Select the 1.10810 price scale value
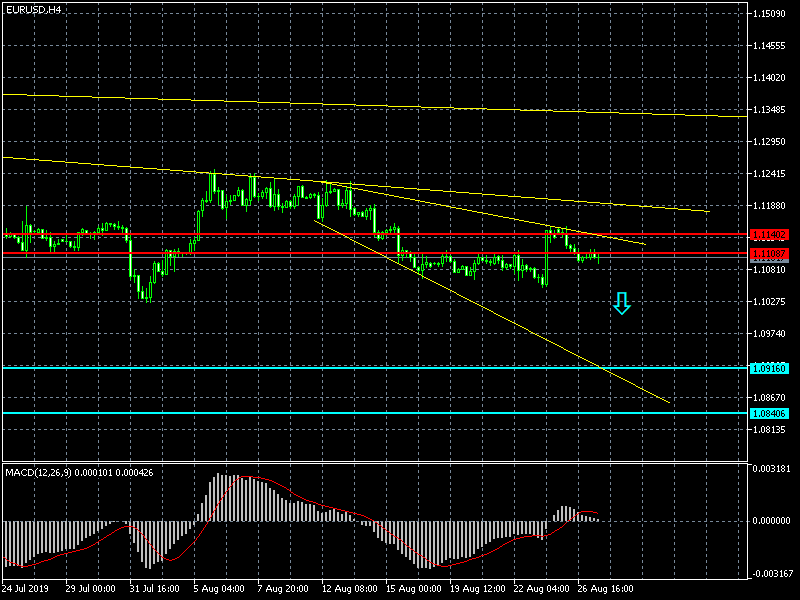 [769, 269]
